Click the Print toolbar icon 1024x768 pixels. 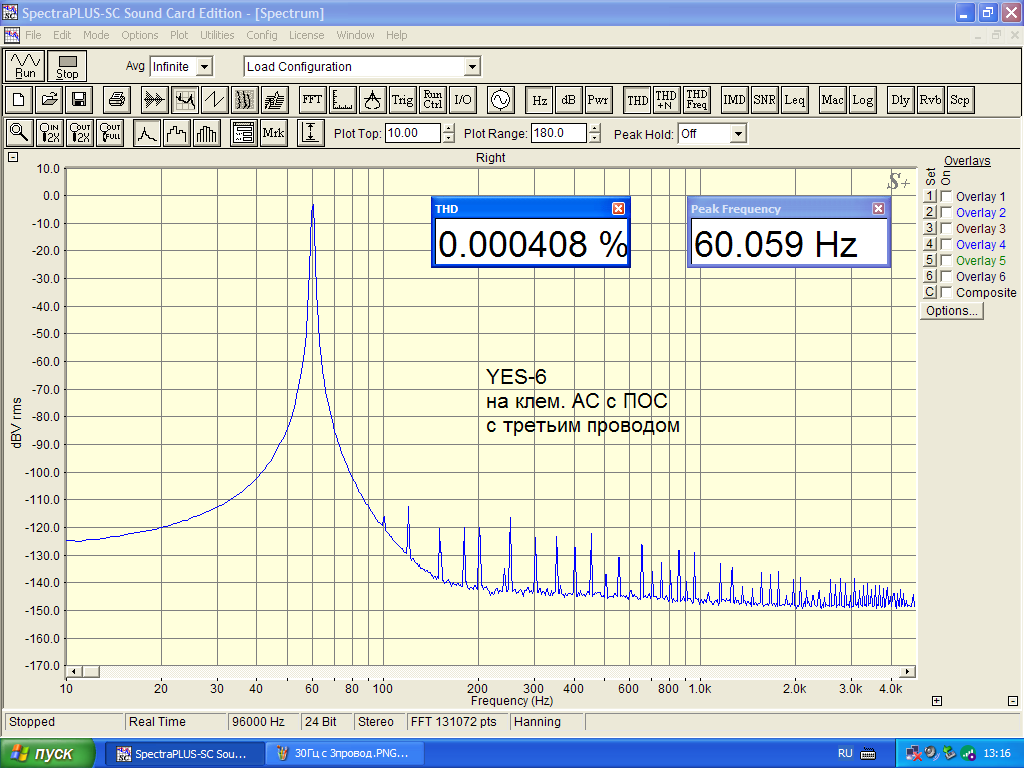pos(117,100)
